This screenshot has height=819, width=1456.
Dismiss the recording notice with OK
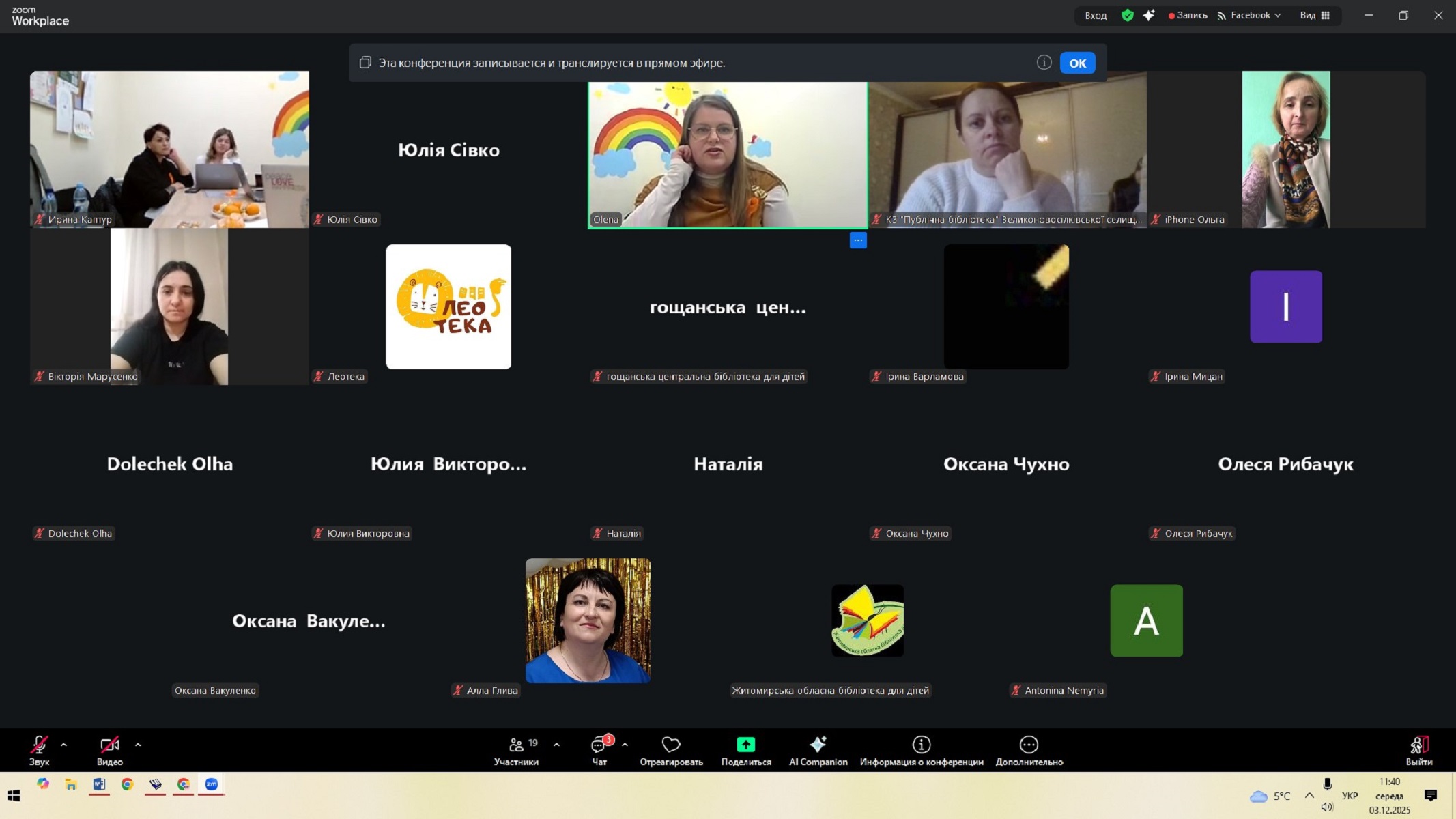1077,63
